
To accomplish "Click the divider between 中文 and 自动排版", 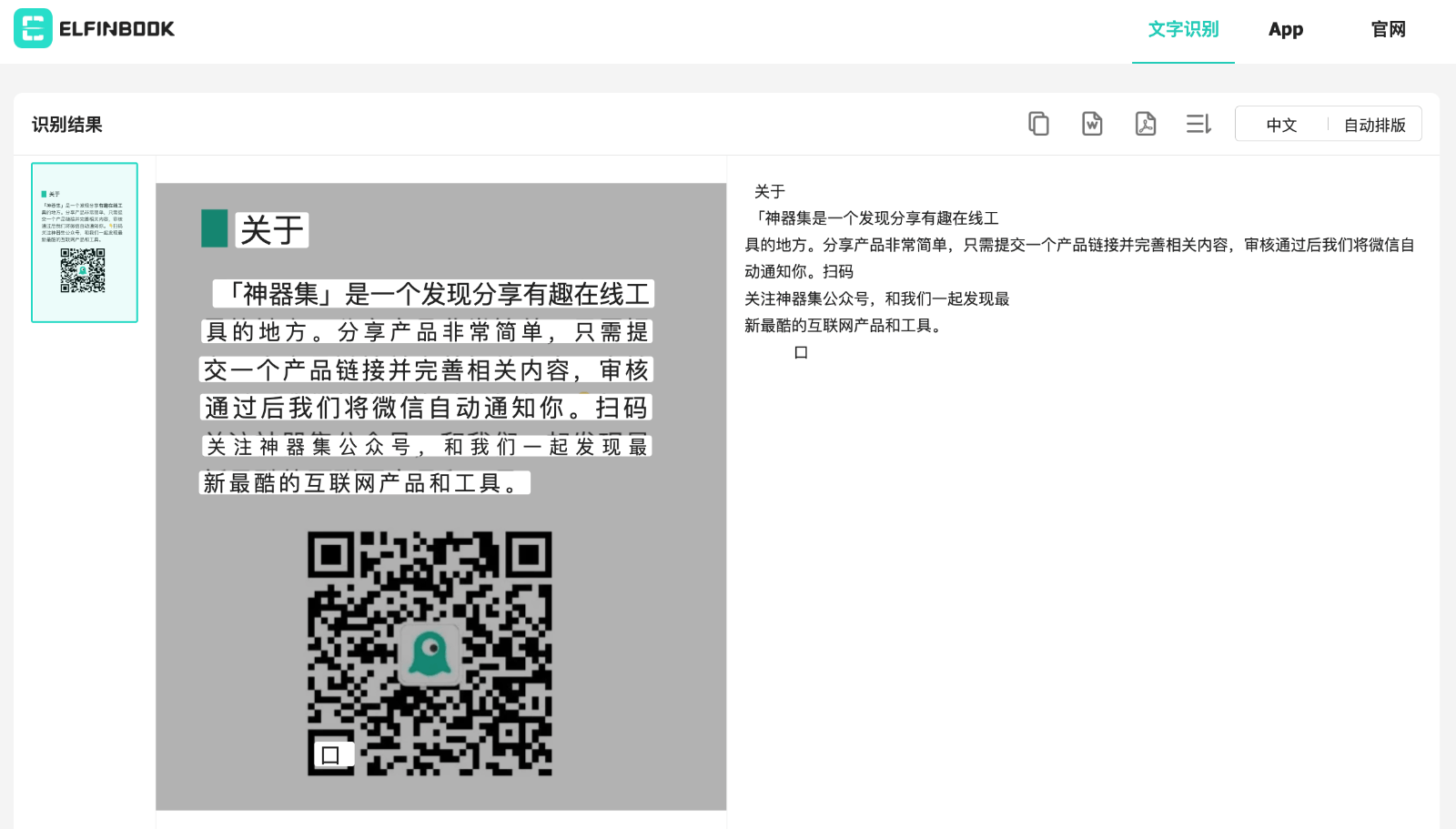I will coord(1327,125).
